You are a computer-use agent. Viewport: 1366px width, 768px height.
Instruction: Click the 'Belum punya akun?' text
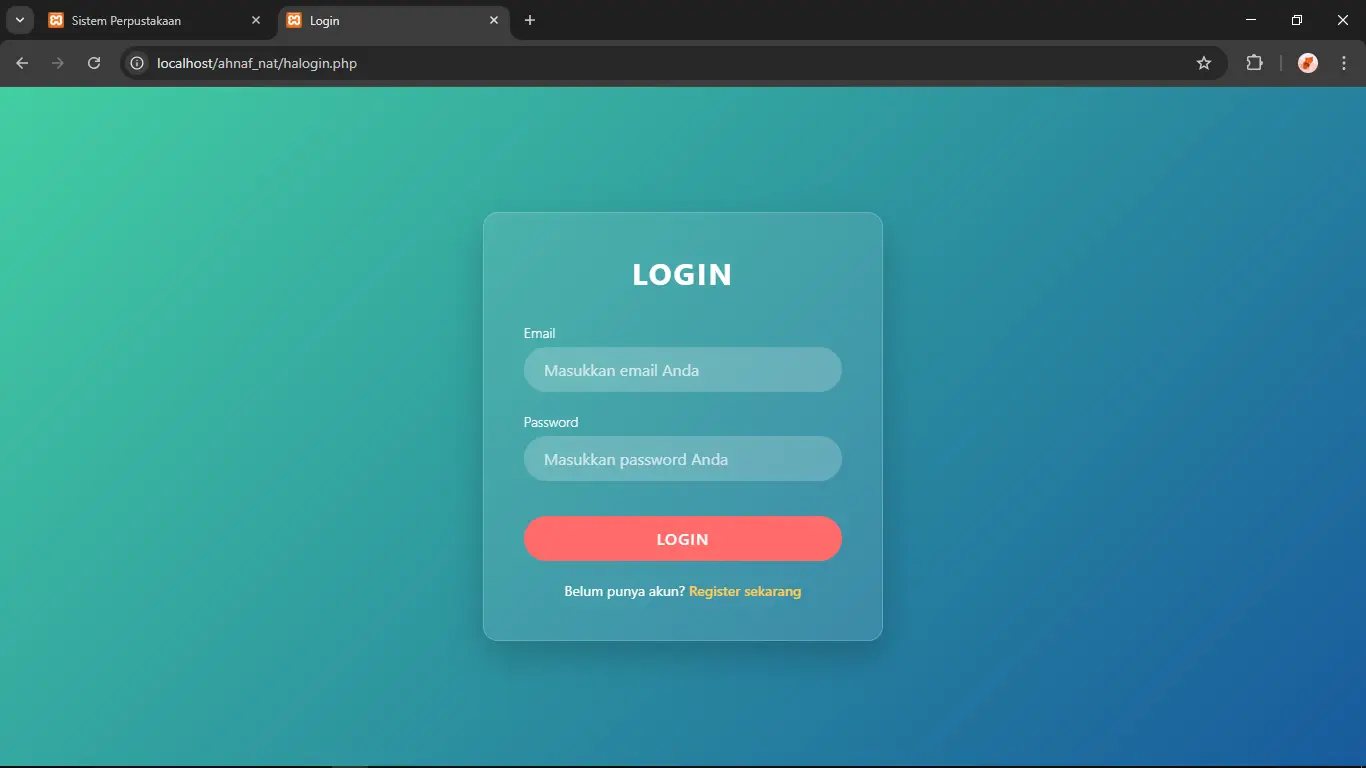pos(625,591)
